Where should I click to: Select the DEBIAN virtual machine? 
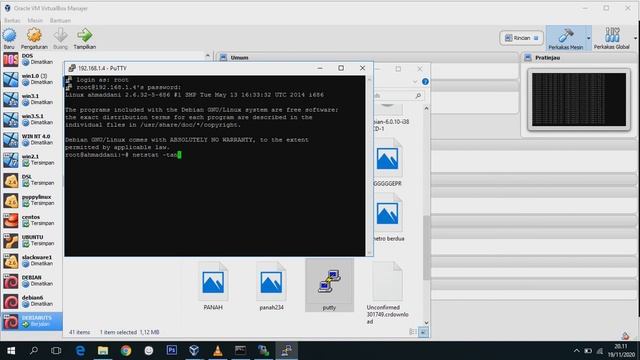(31, 281)
